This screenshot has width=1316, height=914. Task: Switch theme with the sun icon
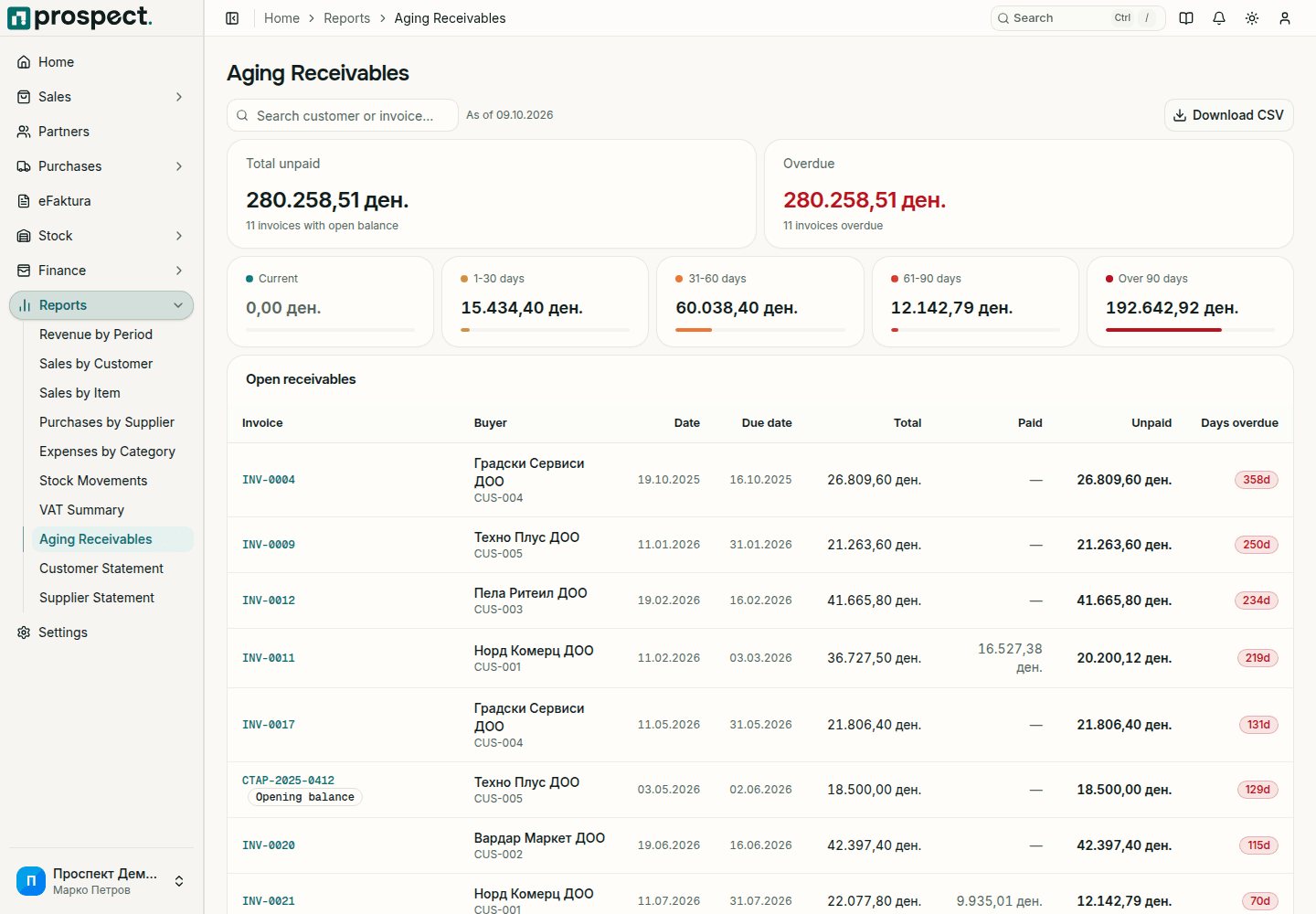click(x=1252, y=18)
